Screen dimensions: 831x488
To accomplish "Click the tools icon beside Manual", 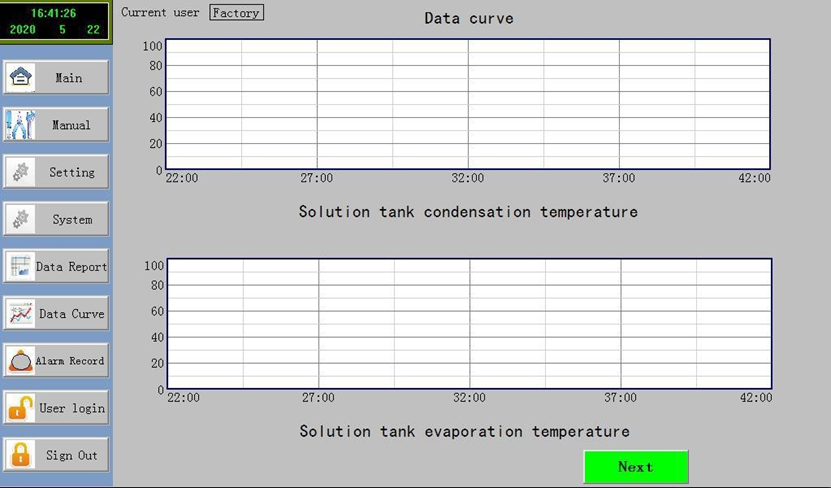I will [20, 125].
